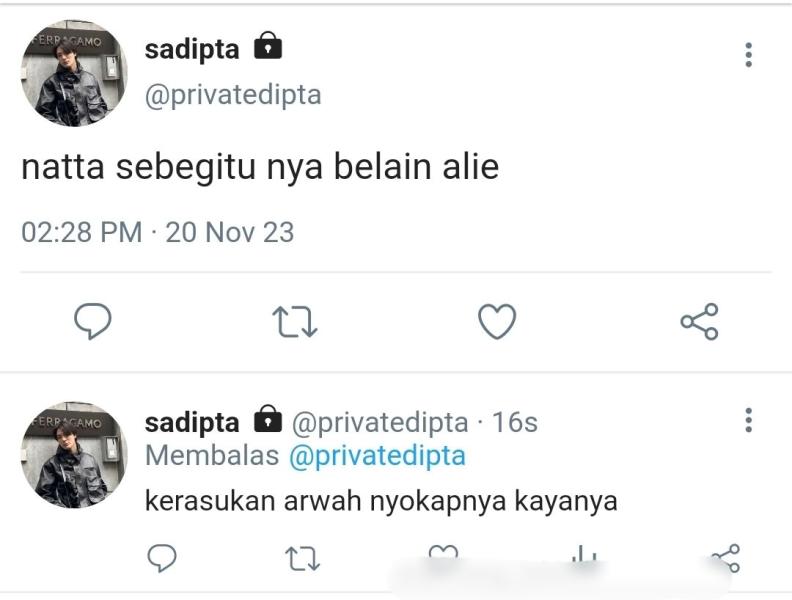Viewport: 792px width, 600px height.
Task: Click the lock icon beside main sadipta name
Action: (267, 47)
